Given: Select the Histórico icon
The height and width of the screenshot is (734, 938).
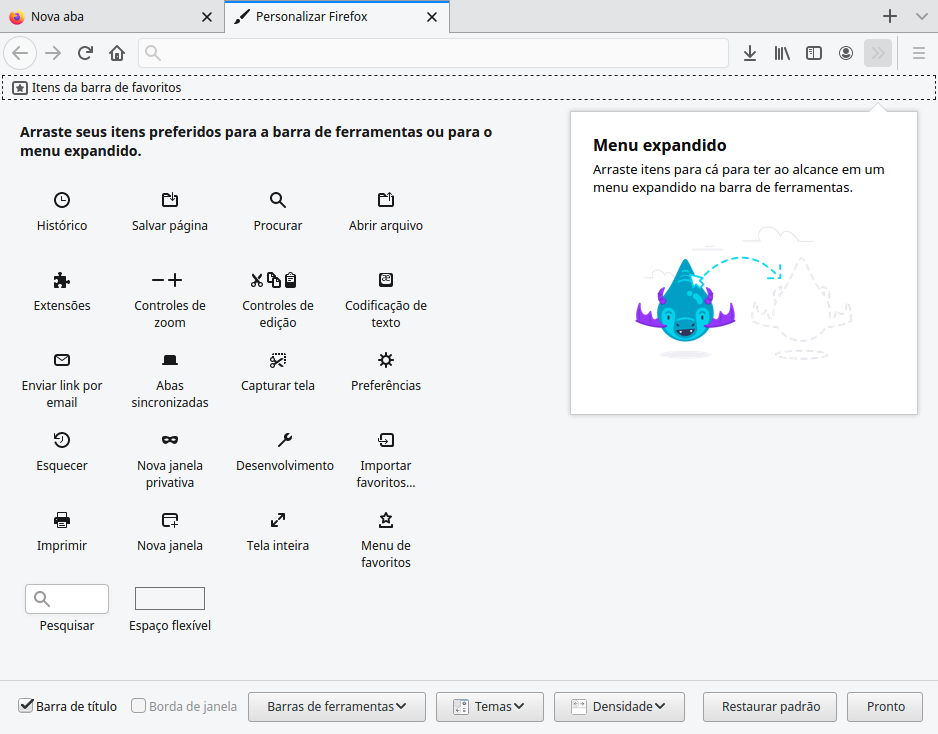Looking at the screenshot, I should click(61, 200).
